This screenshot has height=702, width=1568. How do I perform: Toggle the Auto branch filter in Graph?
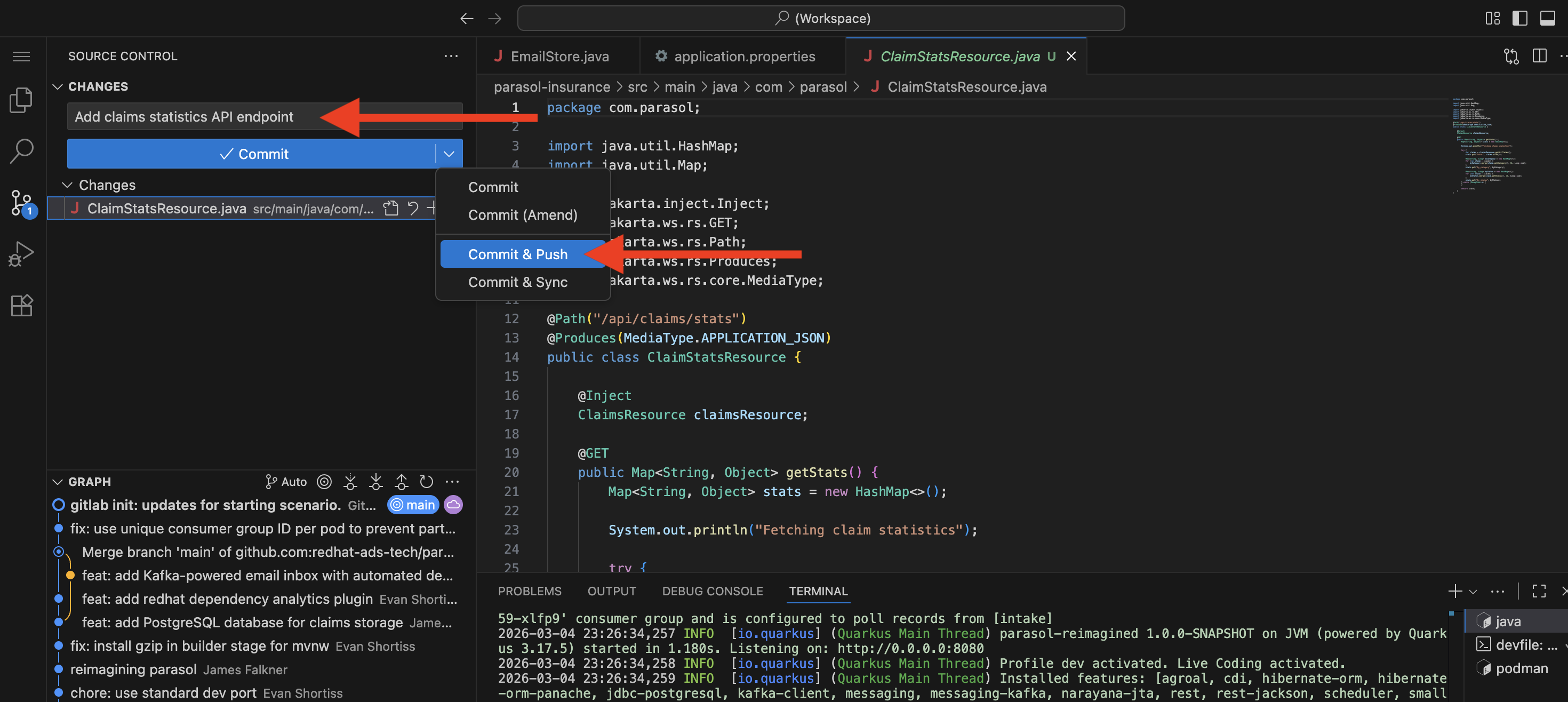pos(286,482)
